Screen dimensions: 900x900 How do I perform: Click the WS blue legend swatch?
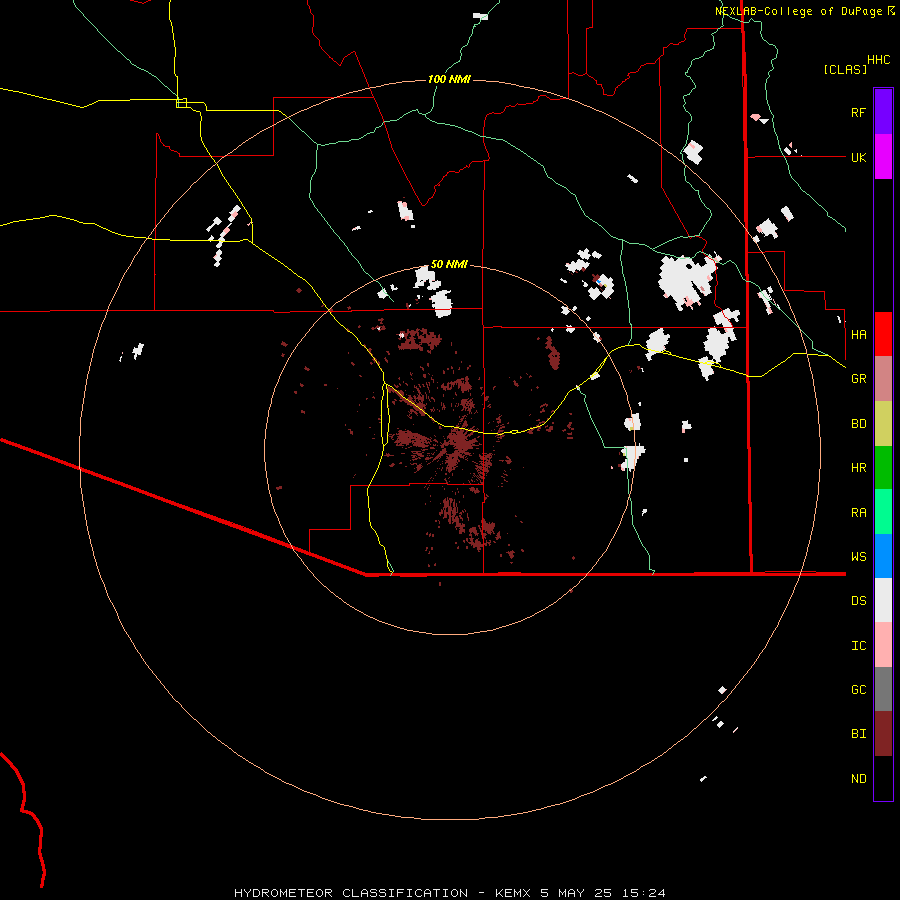click(883, 556)
